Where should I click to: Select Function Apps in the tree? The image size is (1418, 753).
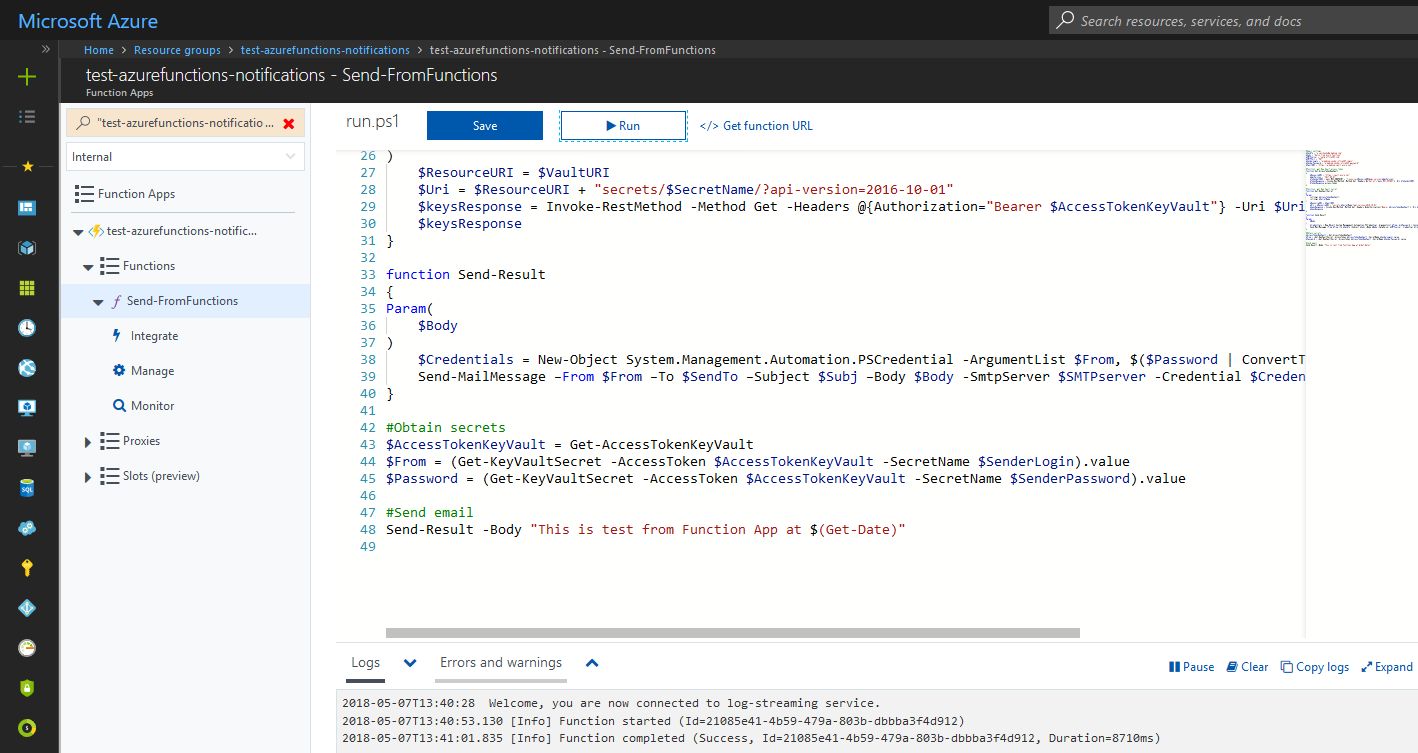click(136, 194)
